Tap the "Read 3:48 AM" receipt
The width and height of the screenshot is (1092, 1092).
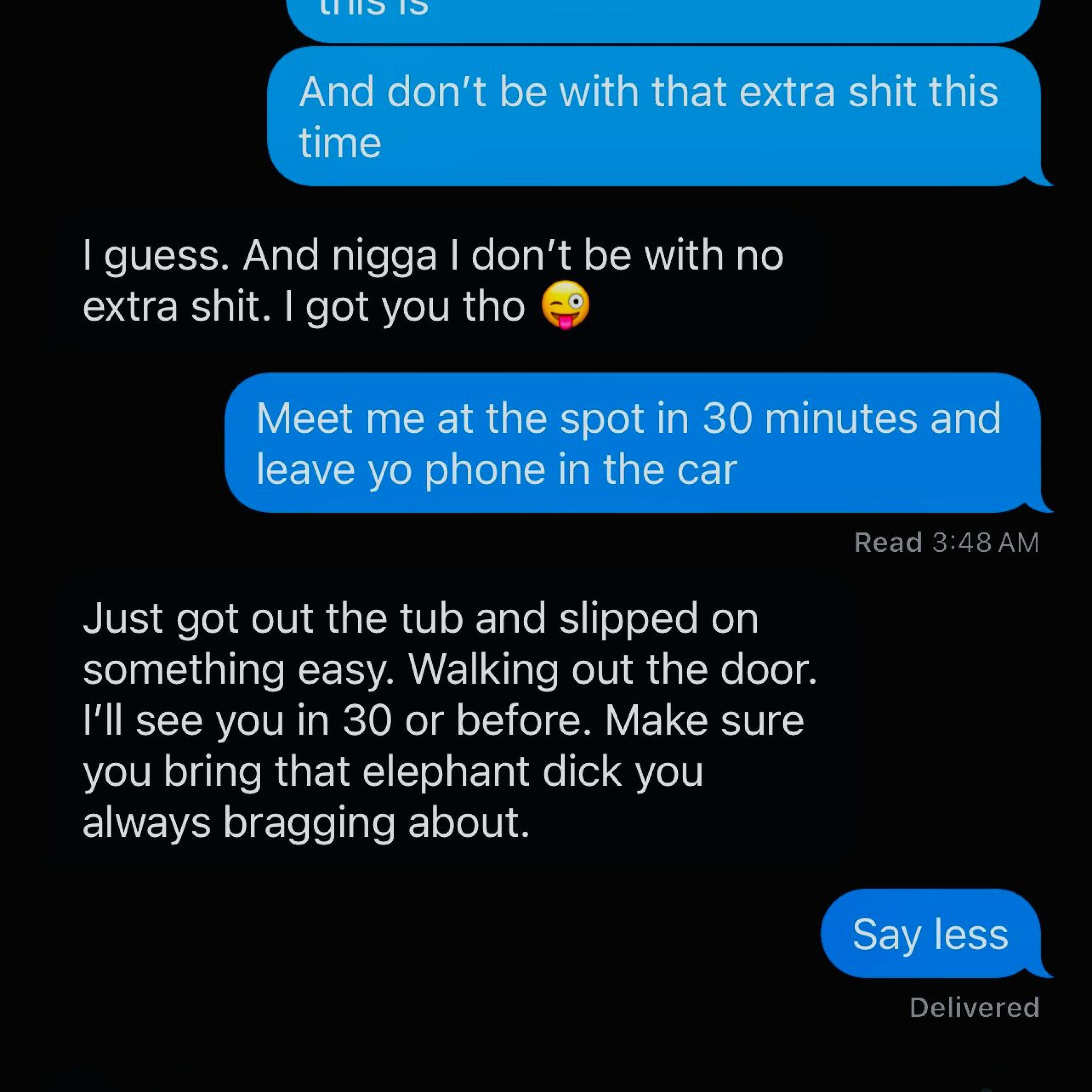click(947, 543)
